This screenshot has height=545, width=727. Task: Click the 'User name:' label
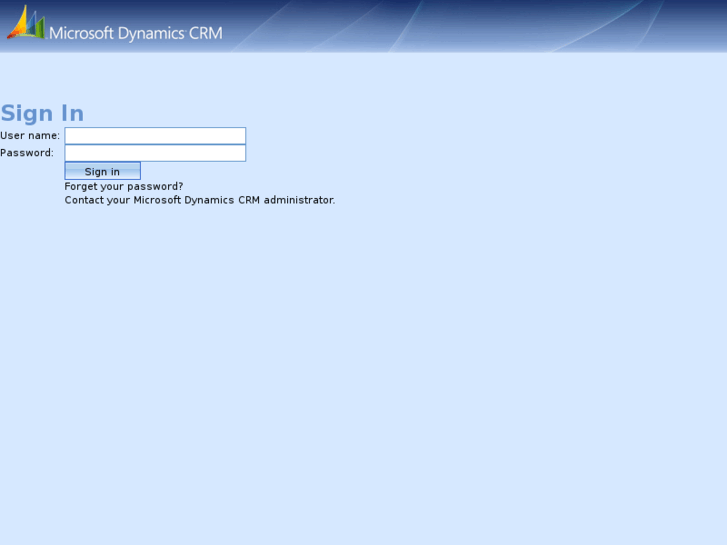[30, 135]
